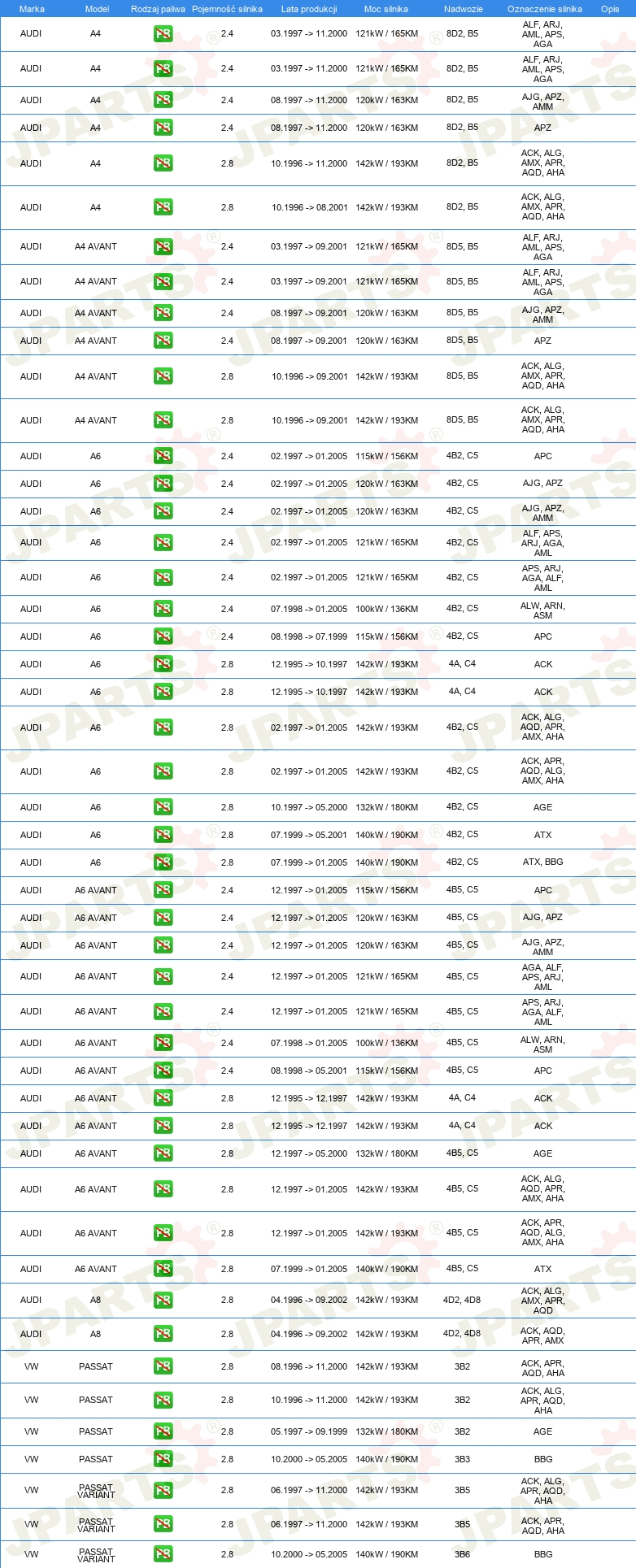Click petrol icon in A4 row dated 10.1996 -> 08.2001
This screenshot has width=636, height=1568.
click(x=163, y=207)
